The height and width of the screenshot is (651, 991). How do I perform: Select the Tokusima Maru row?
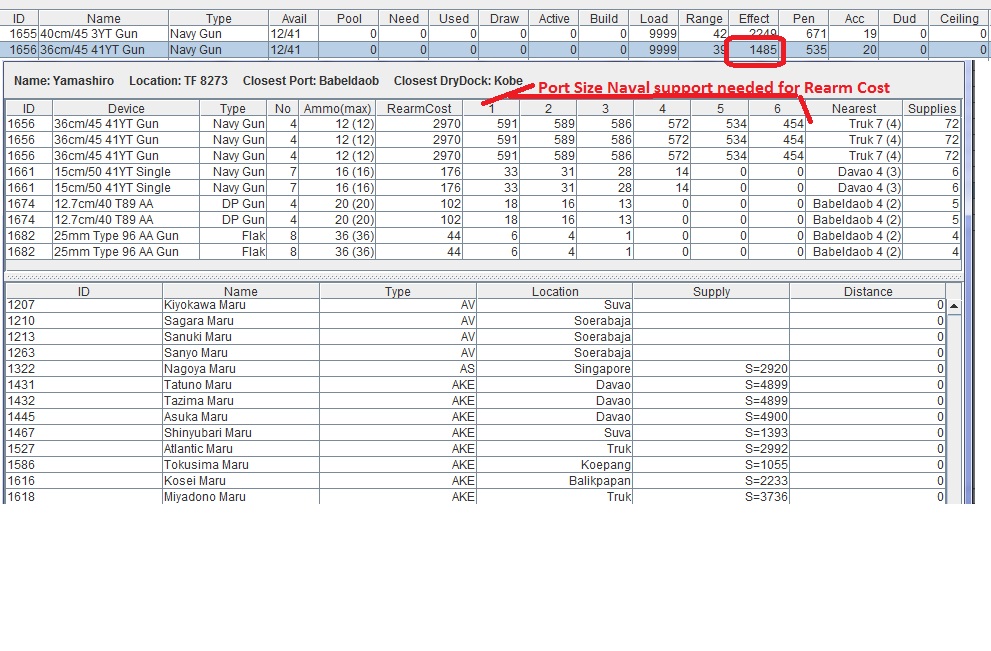point(476,465)
